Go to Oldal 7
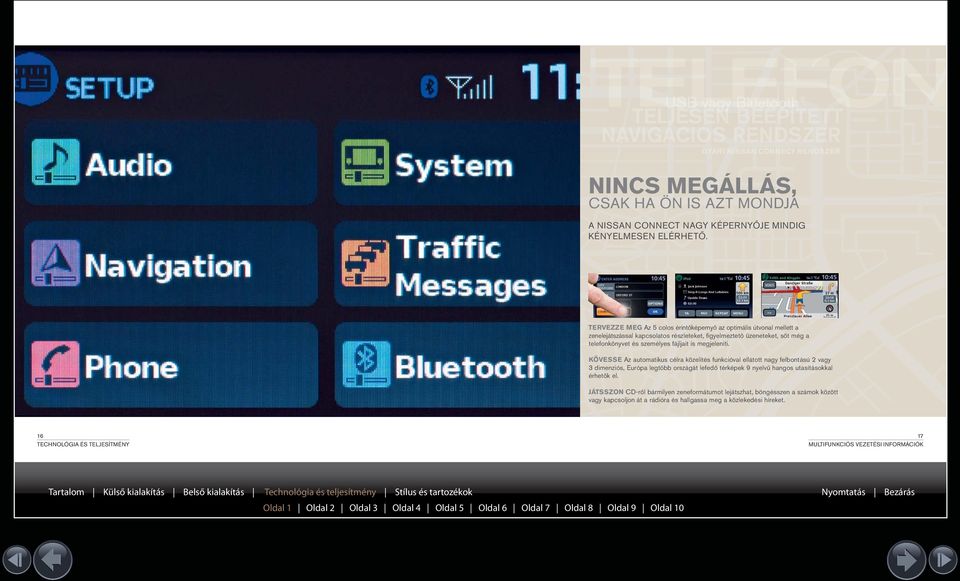 [536, 508]
